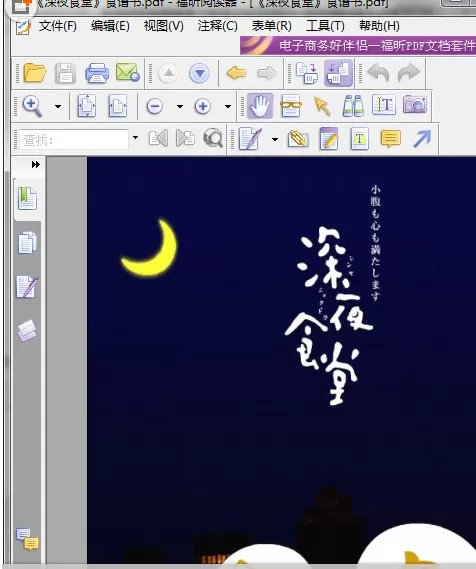Open a file with the folder icon
The image size is (476, 569).
35,73
